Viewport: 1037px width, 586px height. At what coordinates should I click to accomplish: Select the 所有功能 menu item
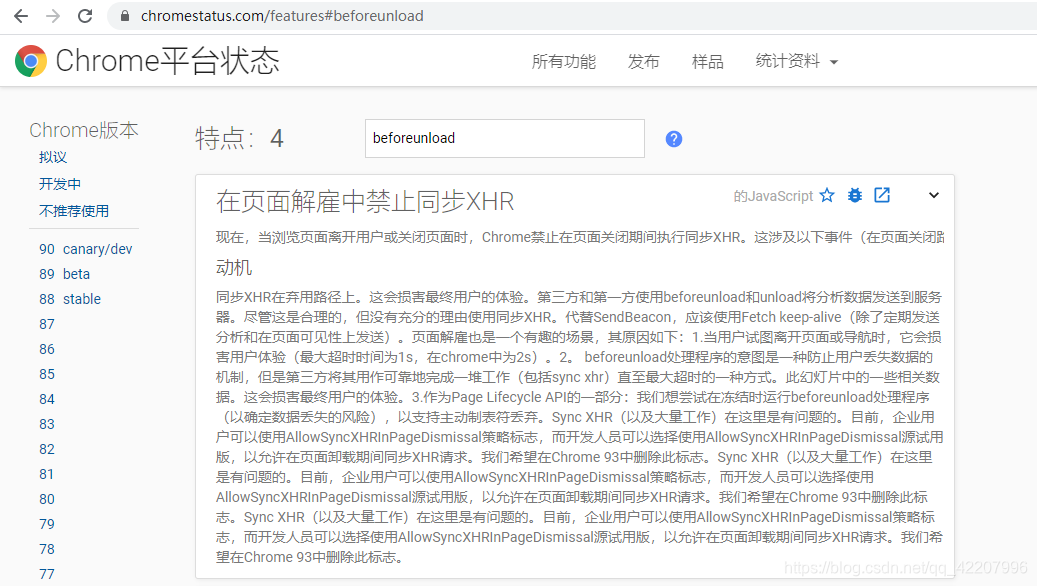563,61
